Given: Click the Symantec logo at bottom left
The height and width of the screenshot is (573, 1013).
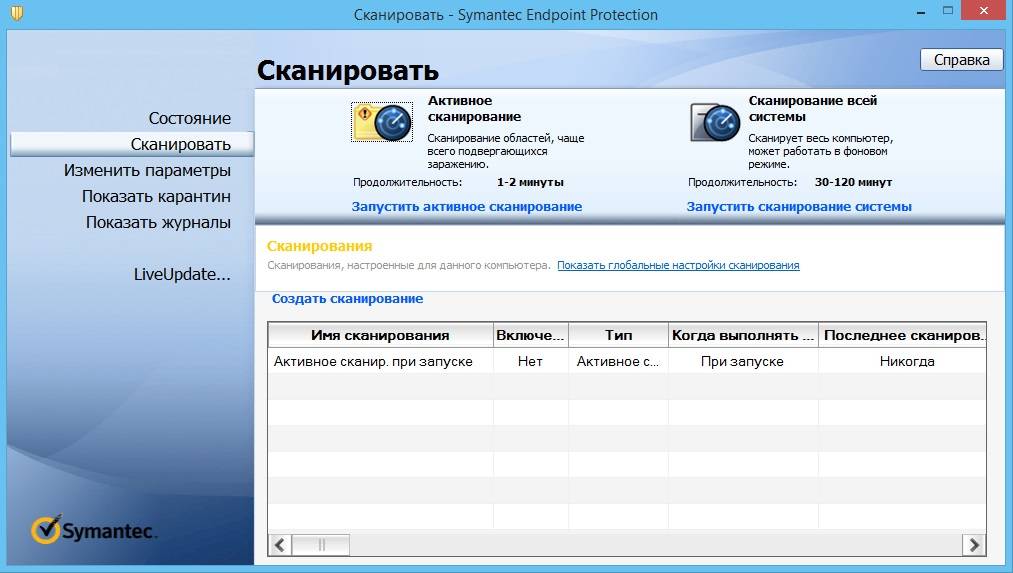Looking at the screenshot, I should [94, 530].
